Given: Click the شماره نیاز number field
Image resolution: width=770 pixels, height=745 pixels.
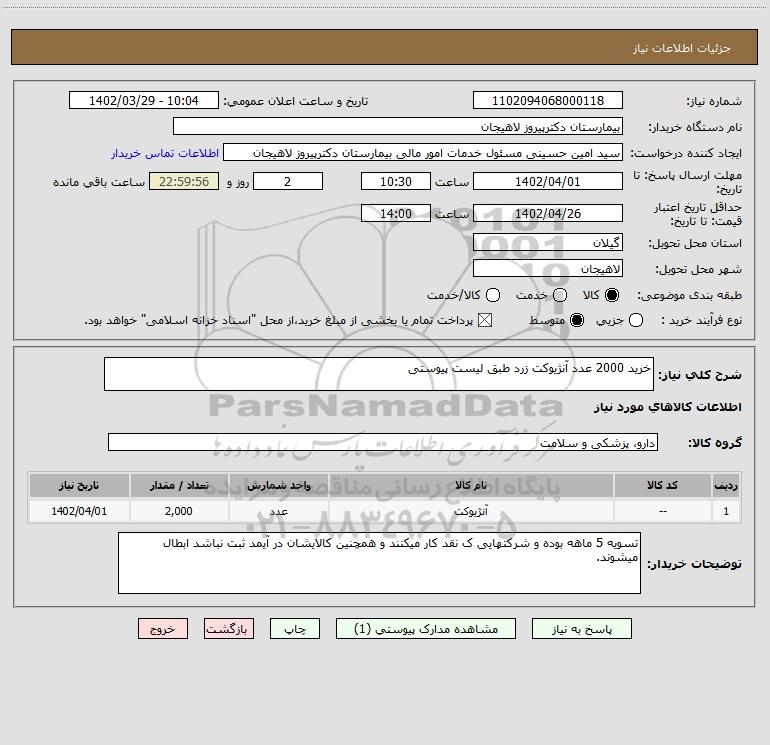Looking at the screenshot, I should coord(548,101).
